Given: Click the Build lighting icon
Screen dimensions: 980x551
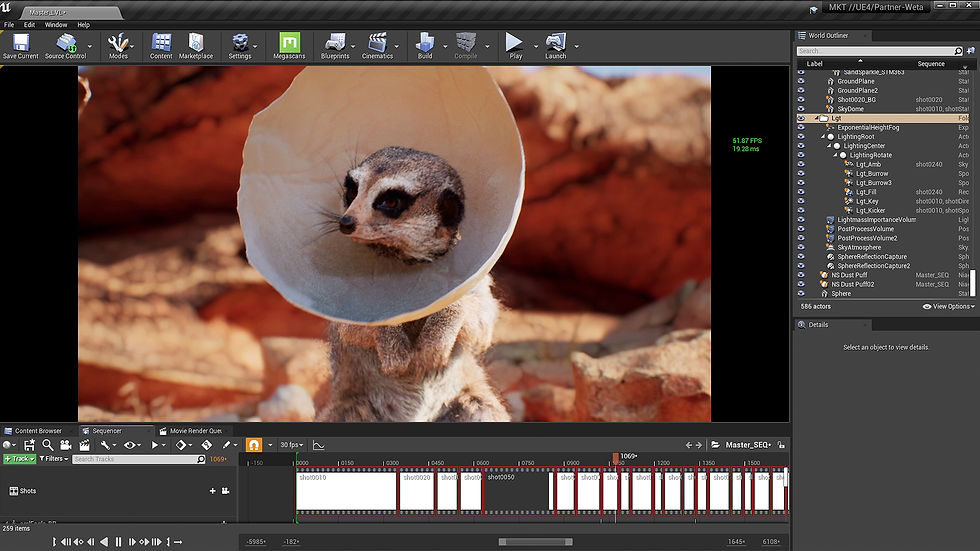Looking at the screenshot, I should tap(425, 46).
